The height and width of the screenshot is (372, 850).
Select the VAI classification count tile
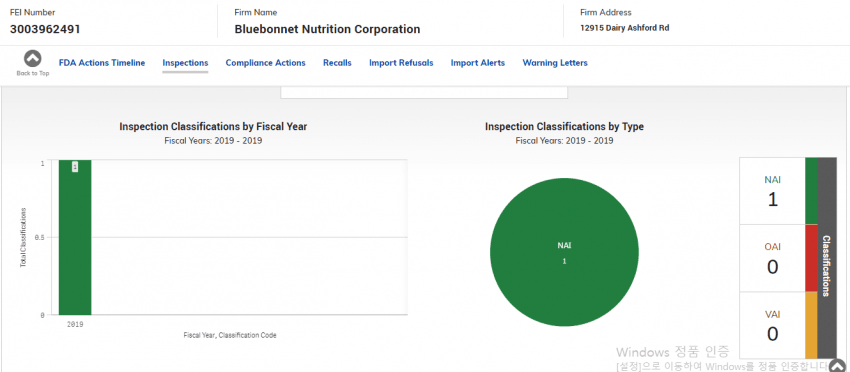(x=772, y=325)
